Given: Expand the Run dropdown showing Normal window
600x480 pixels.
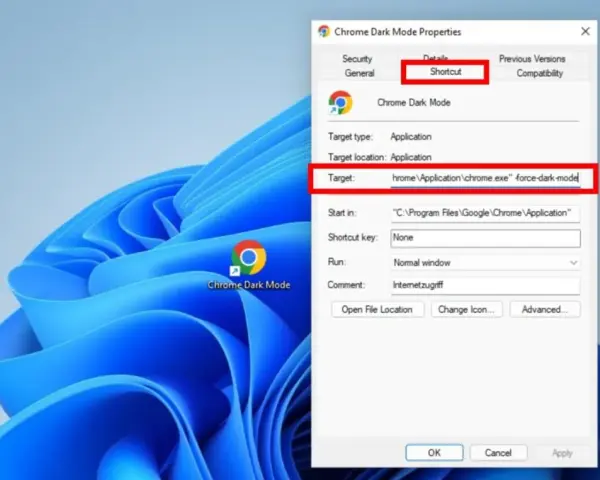Looking at the screenshot, I should point(485,263).
